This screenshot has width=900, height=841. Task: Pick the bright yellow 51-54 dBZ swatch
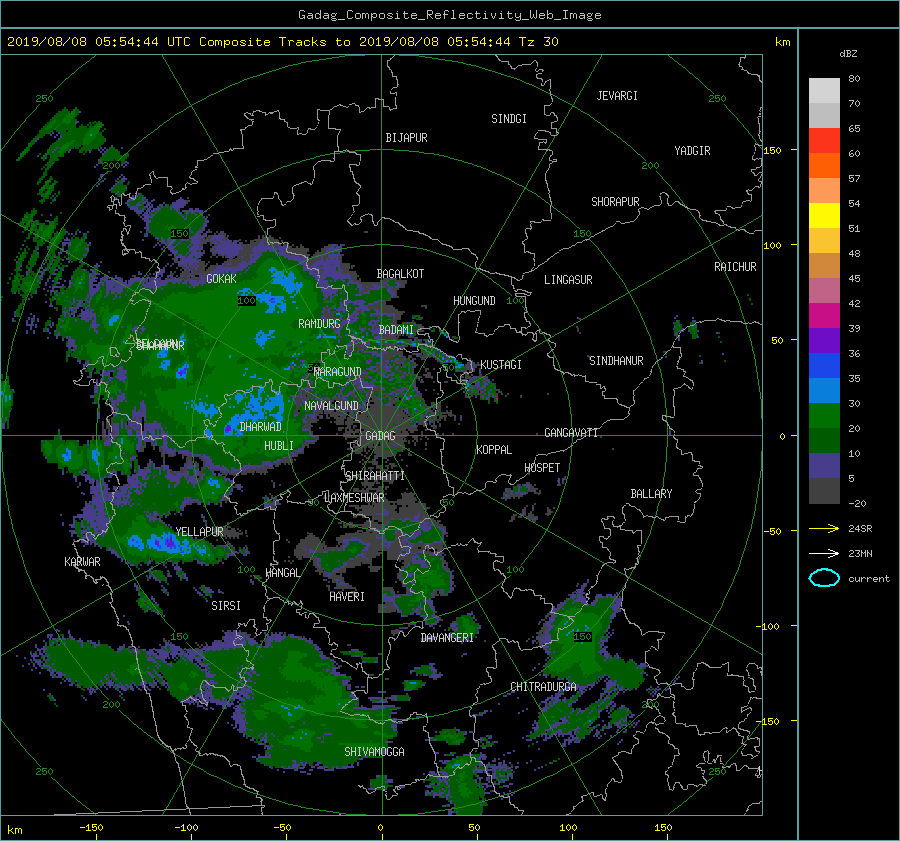click(824, 215)
